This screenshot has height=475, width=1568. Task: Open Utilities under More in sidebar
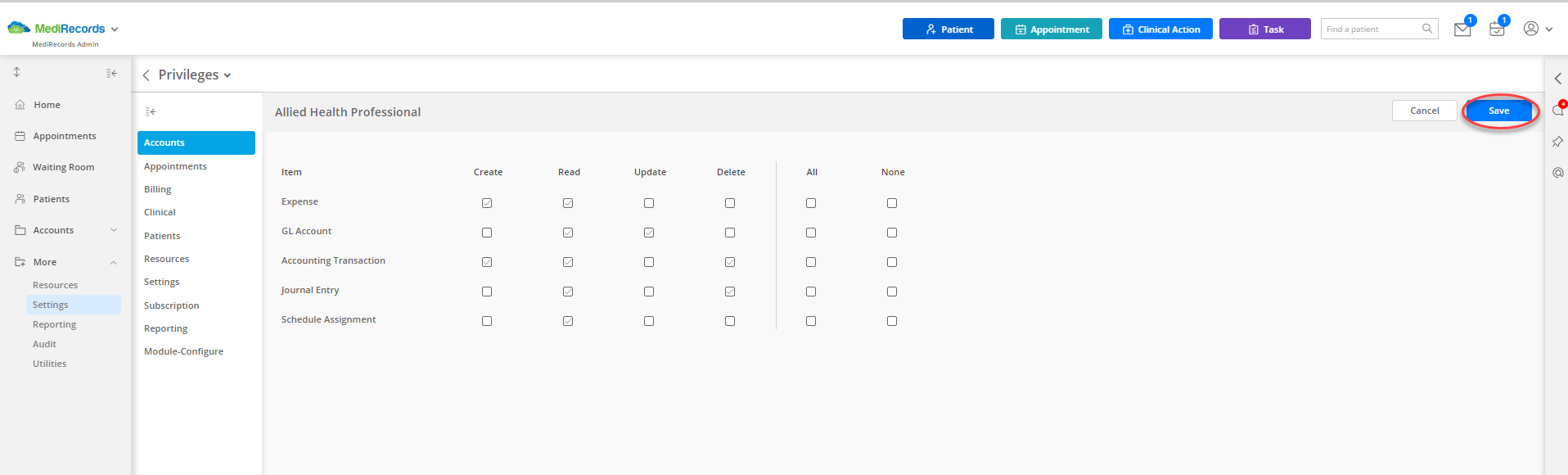click(50, 364)
